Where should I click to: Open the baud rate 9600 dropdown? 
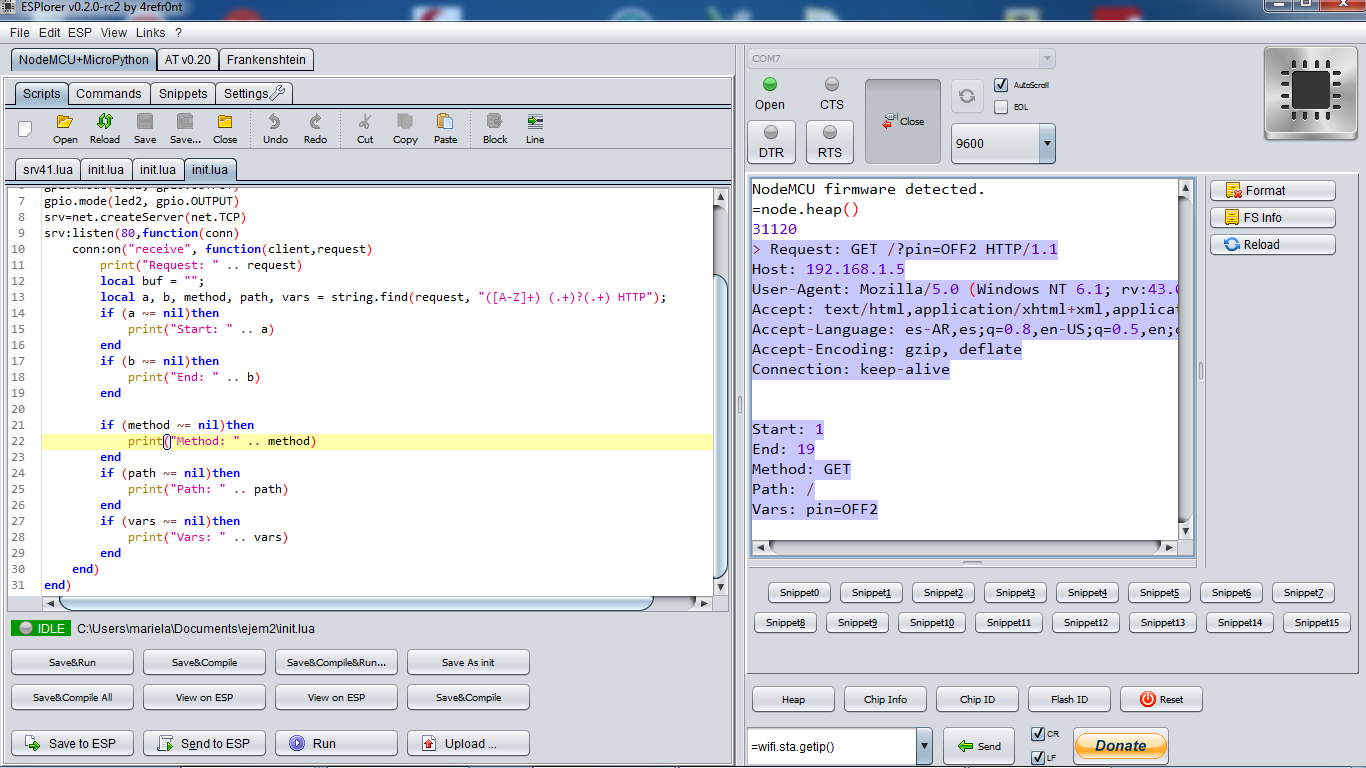pyautogui.click(x=1047, y=143)
